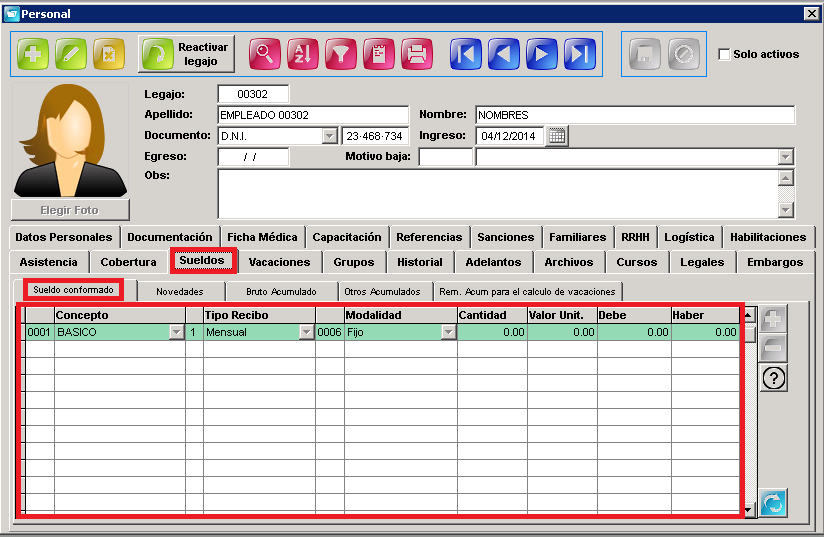Open the Ingreso calendar picker icon
Image resolution: width=824 pixels, height=537 pixels.
click(557, 136)
